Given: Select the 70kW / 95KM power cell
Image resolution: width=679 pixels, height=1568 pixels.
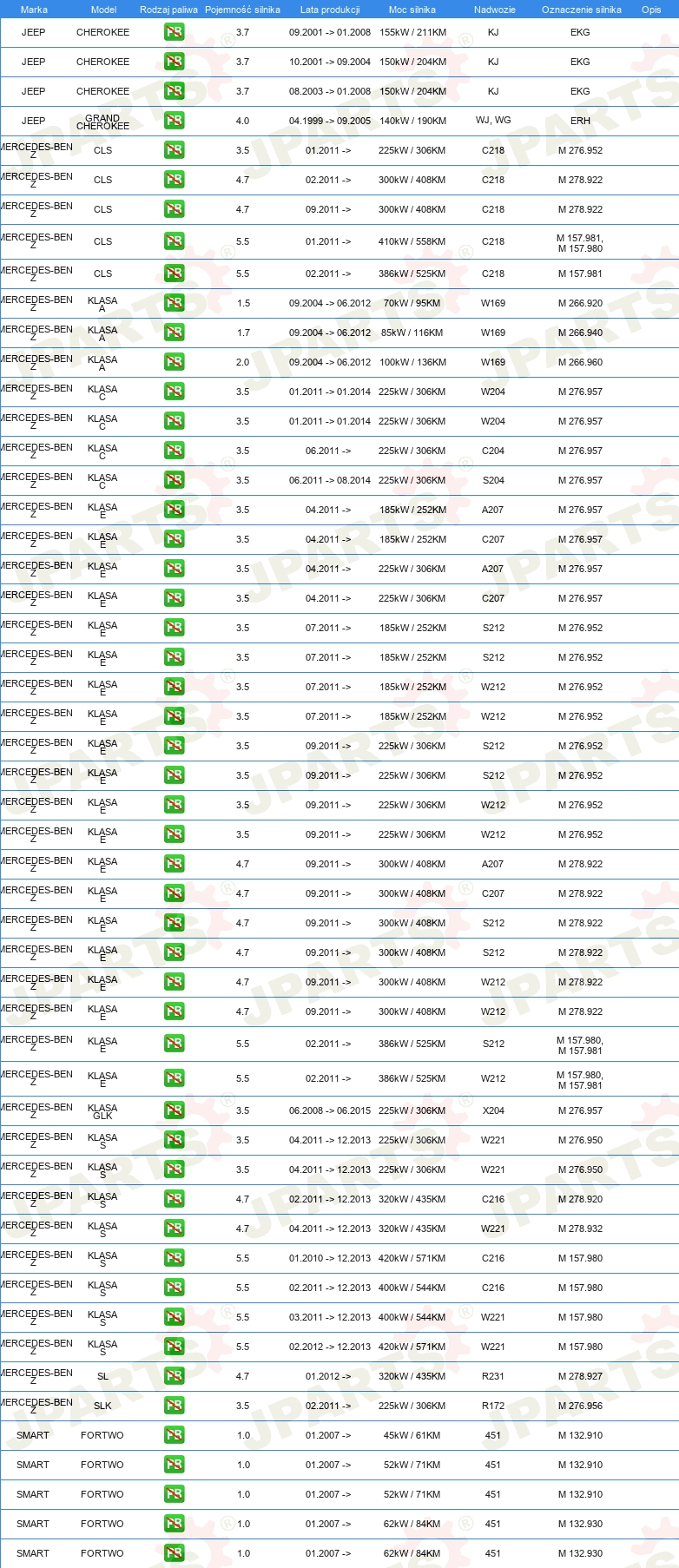Looking at the screenshot, I should click(412, 303).
